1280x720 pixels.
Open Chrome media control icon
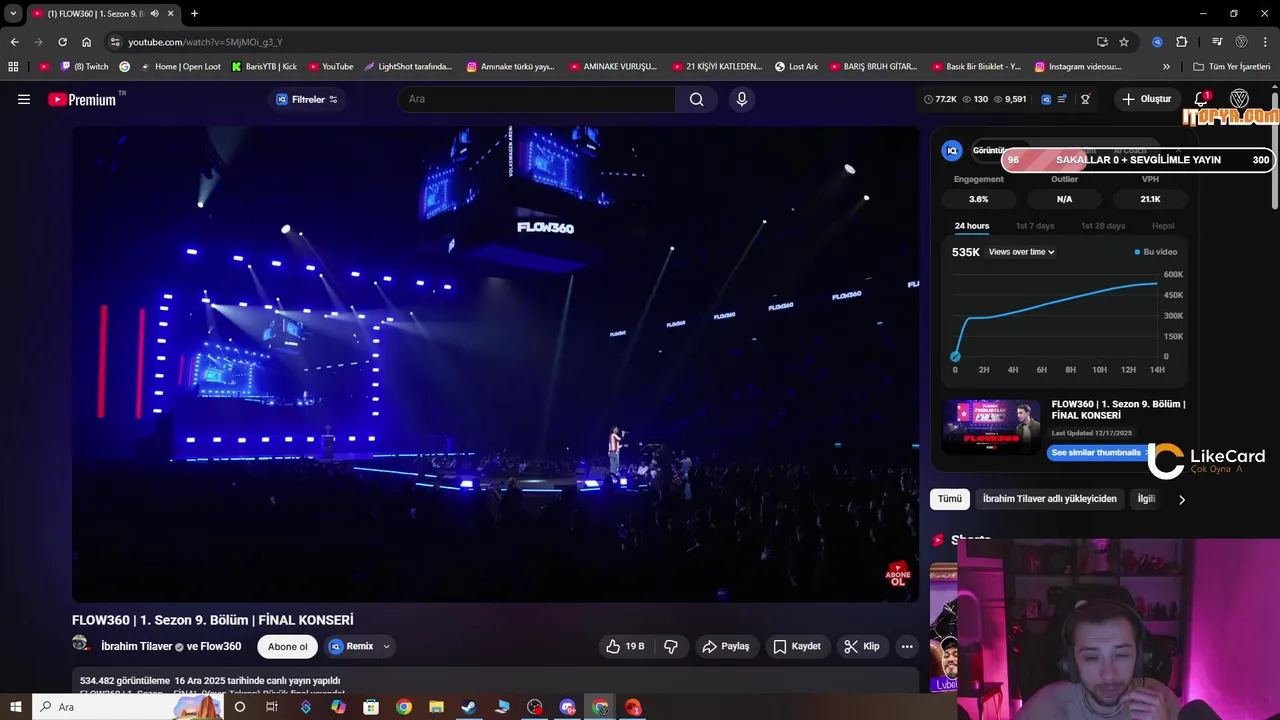pyautogui.click(x=1217, y=42)
